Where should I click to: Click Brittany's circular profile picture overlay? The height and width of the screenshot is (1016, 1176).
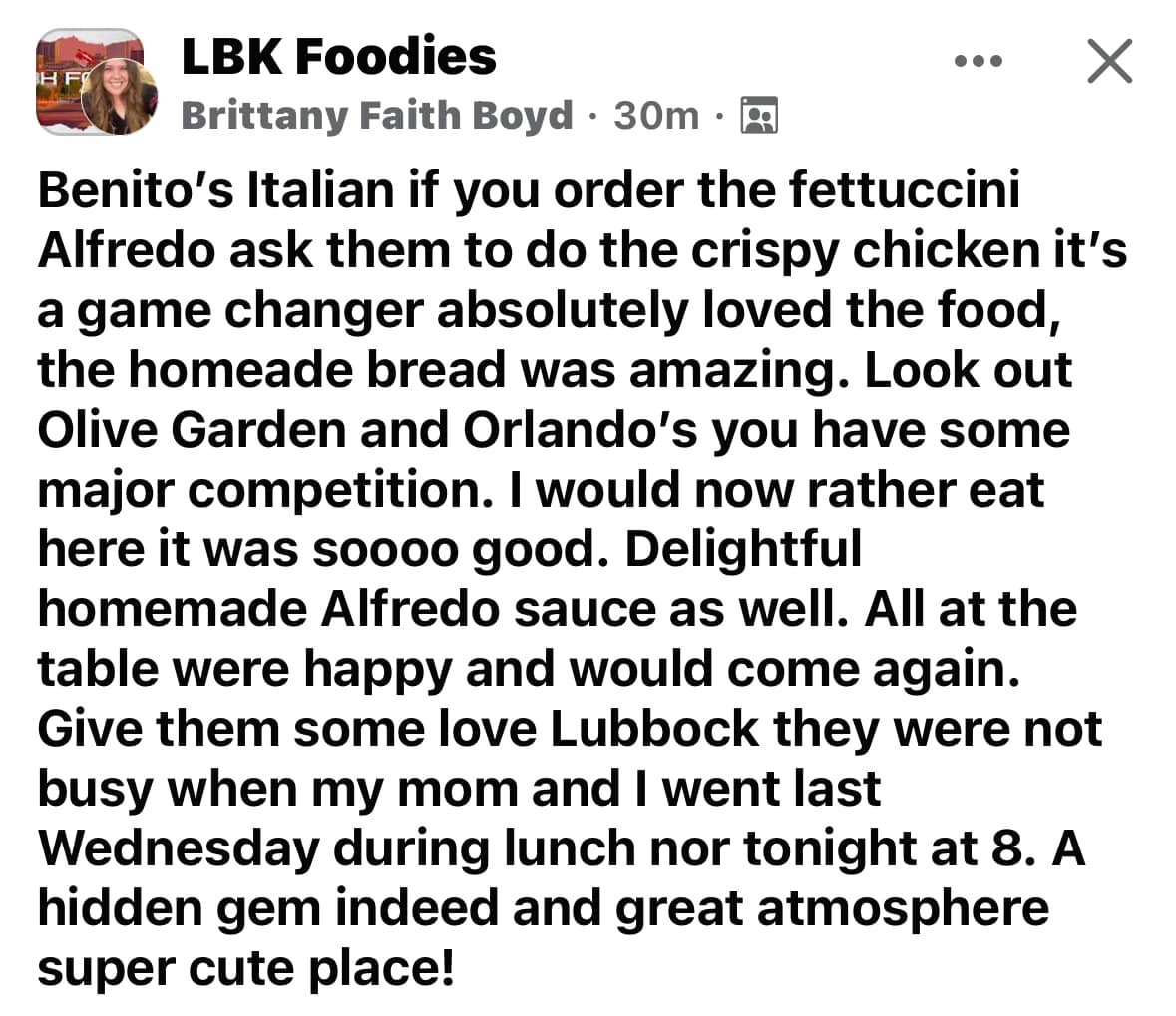[120, 95]
